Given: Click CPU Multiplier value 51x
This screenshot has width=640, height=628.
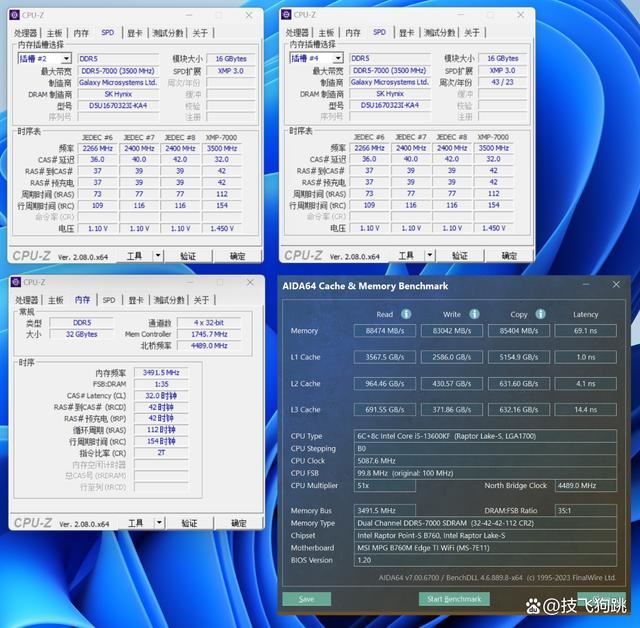Looking at the screenshot, I should click(x=384, y=486).
